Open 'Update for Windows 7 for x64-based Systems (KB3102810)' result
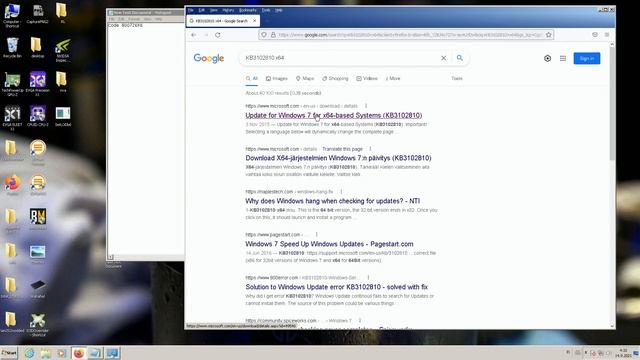Image resolution: width=640 pixels, height=360 pixels. (333, 116)
